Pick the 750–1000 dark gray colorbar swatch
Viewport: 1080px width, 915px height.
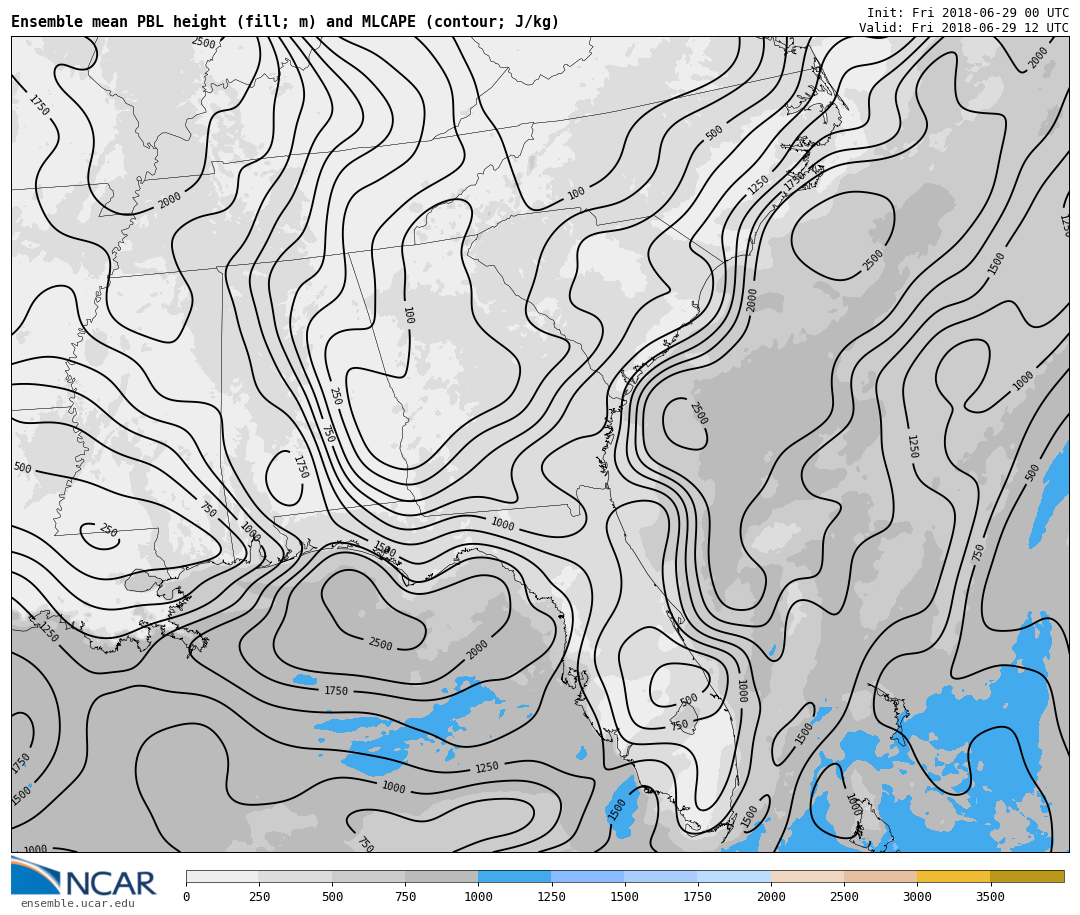[442, 876]
